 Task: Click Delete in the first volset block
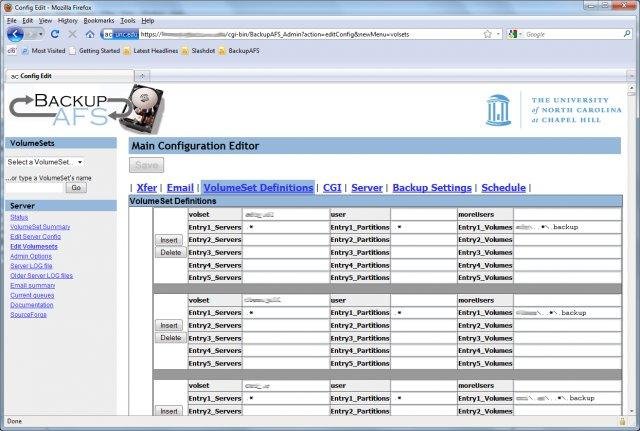tap(171, 252)
